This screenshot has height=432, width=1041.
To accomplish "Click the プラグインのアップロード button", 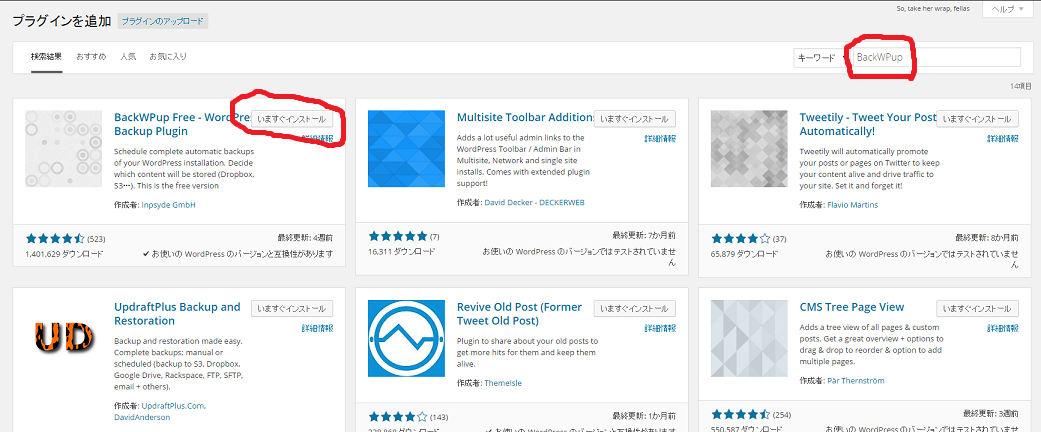I will (163, 21).
